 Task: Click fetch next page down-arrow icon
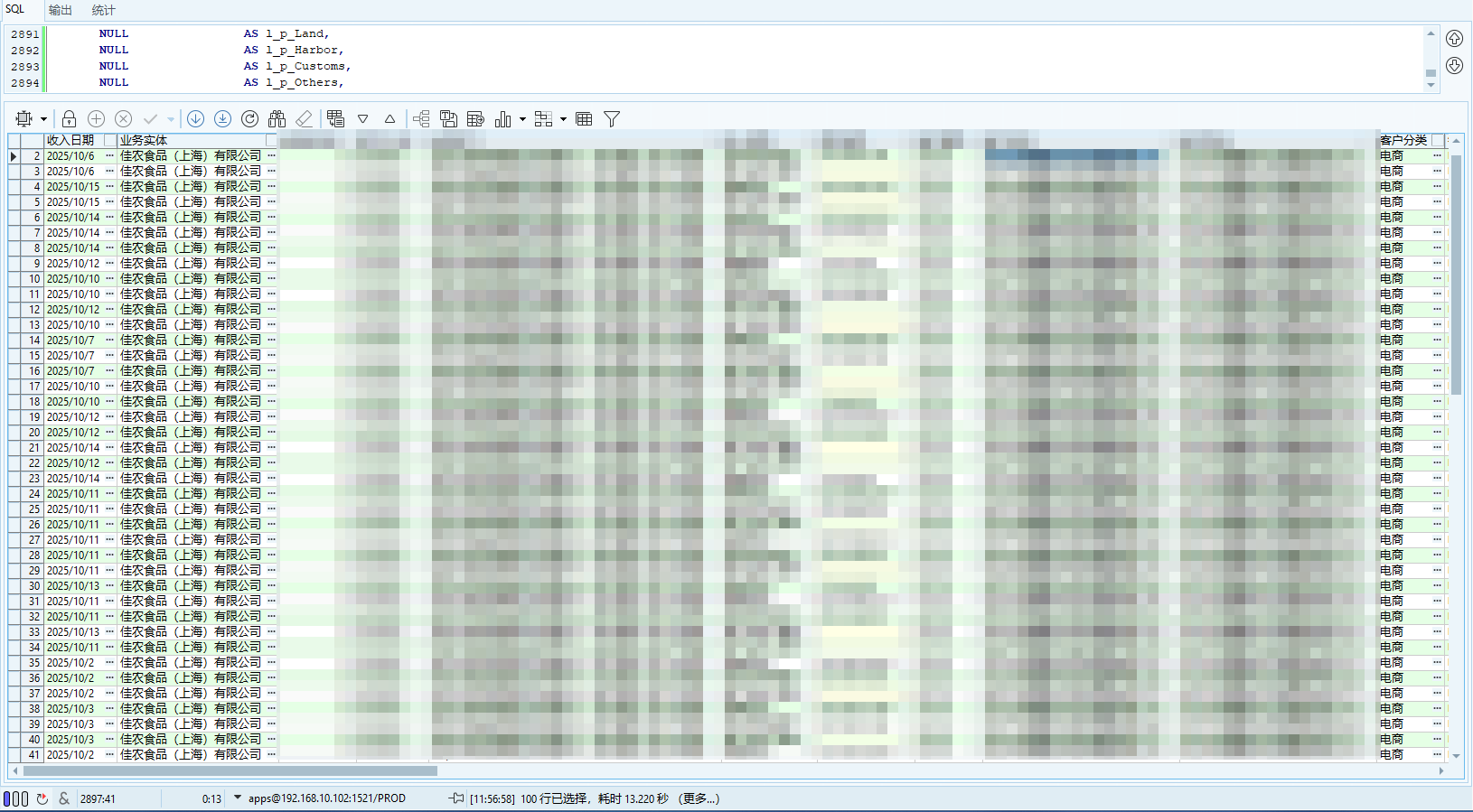[195, 119]
